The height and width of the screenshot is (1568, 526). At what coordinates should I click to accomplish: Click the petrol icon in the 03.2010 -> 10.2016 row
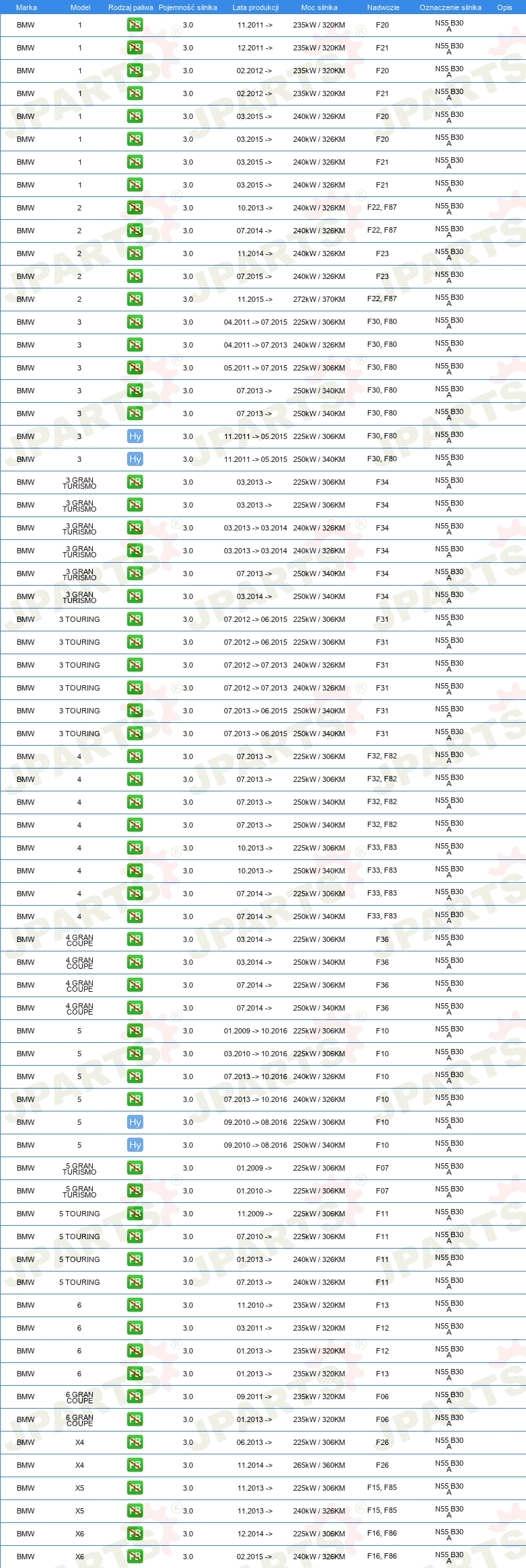coord(135,1054)
